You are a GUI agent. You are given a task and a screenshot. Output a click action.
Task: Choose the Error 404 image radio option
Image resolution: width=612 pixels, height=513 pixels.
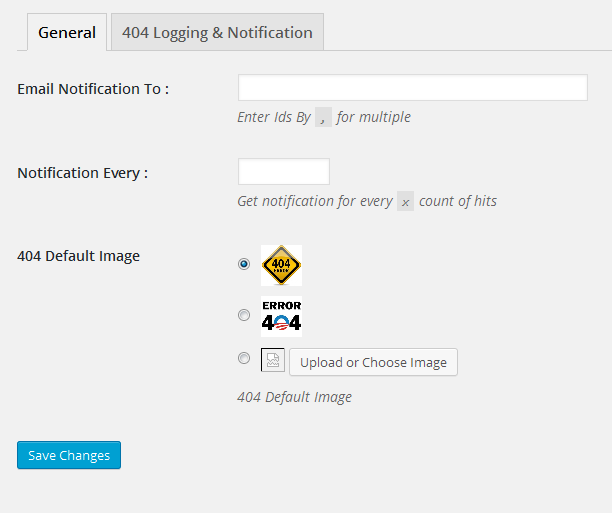pos(244,315)
